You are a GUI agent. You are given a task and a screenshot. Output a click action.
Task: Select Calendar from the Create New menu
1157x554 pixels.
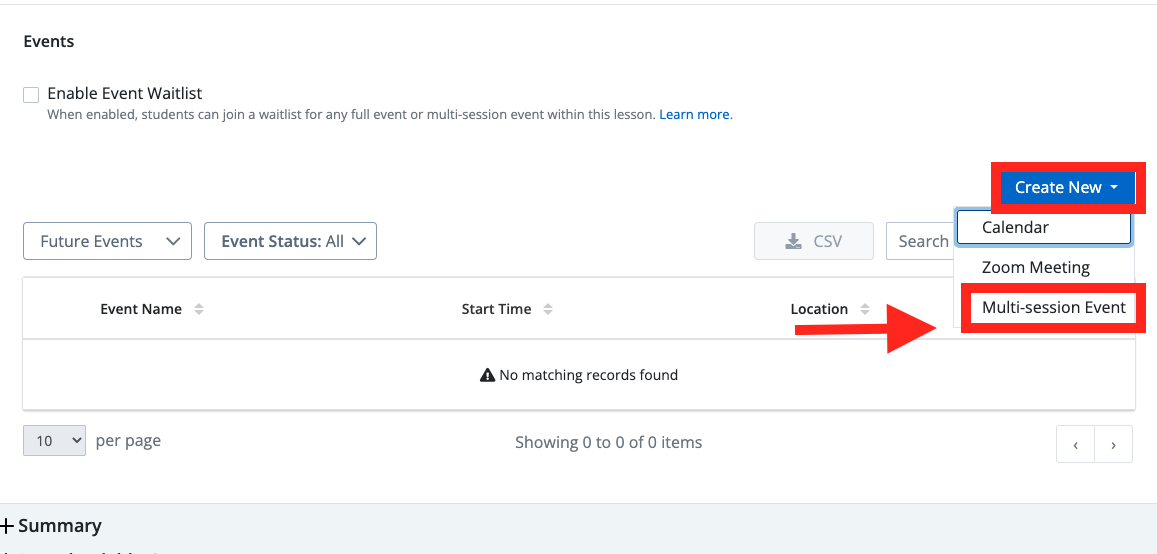1043,227
